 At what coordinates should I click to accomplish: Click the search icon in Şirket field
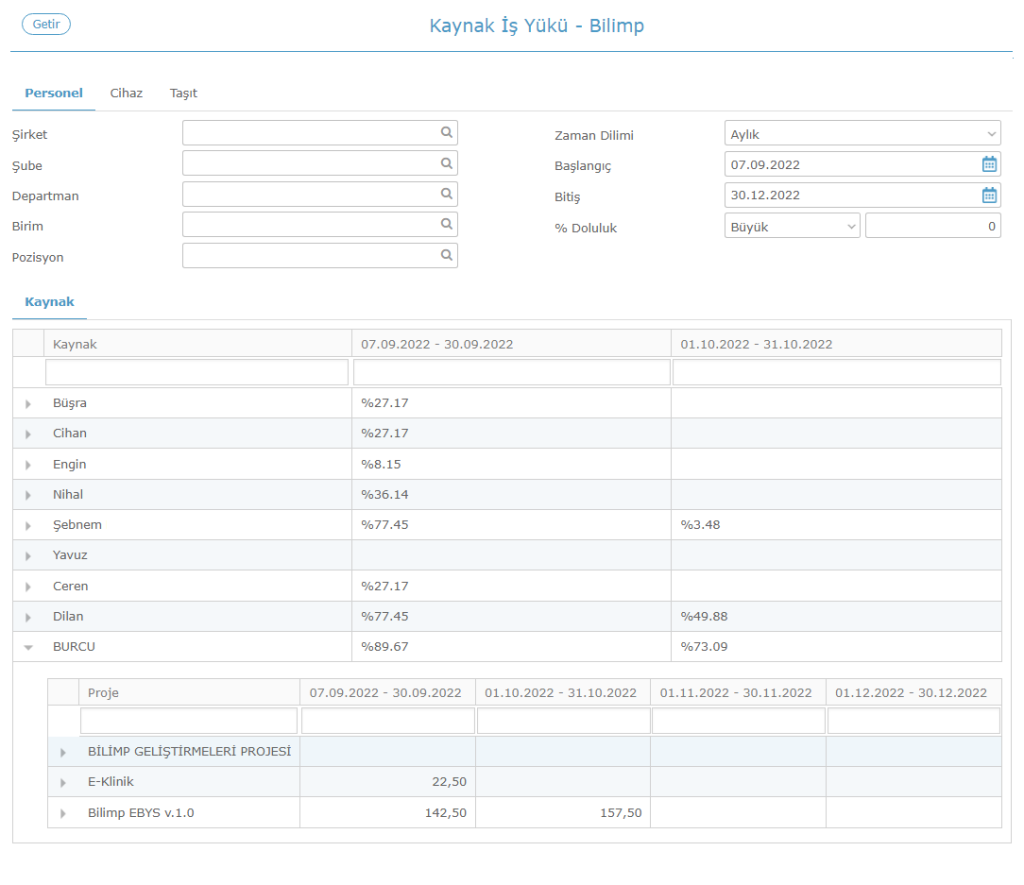point(446,132)
